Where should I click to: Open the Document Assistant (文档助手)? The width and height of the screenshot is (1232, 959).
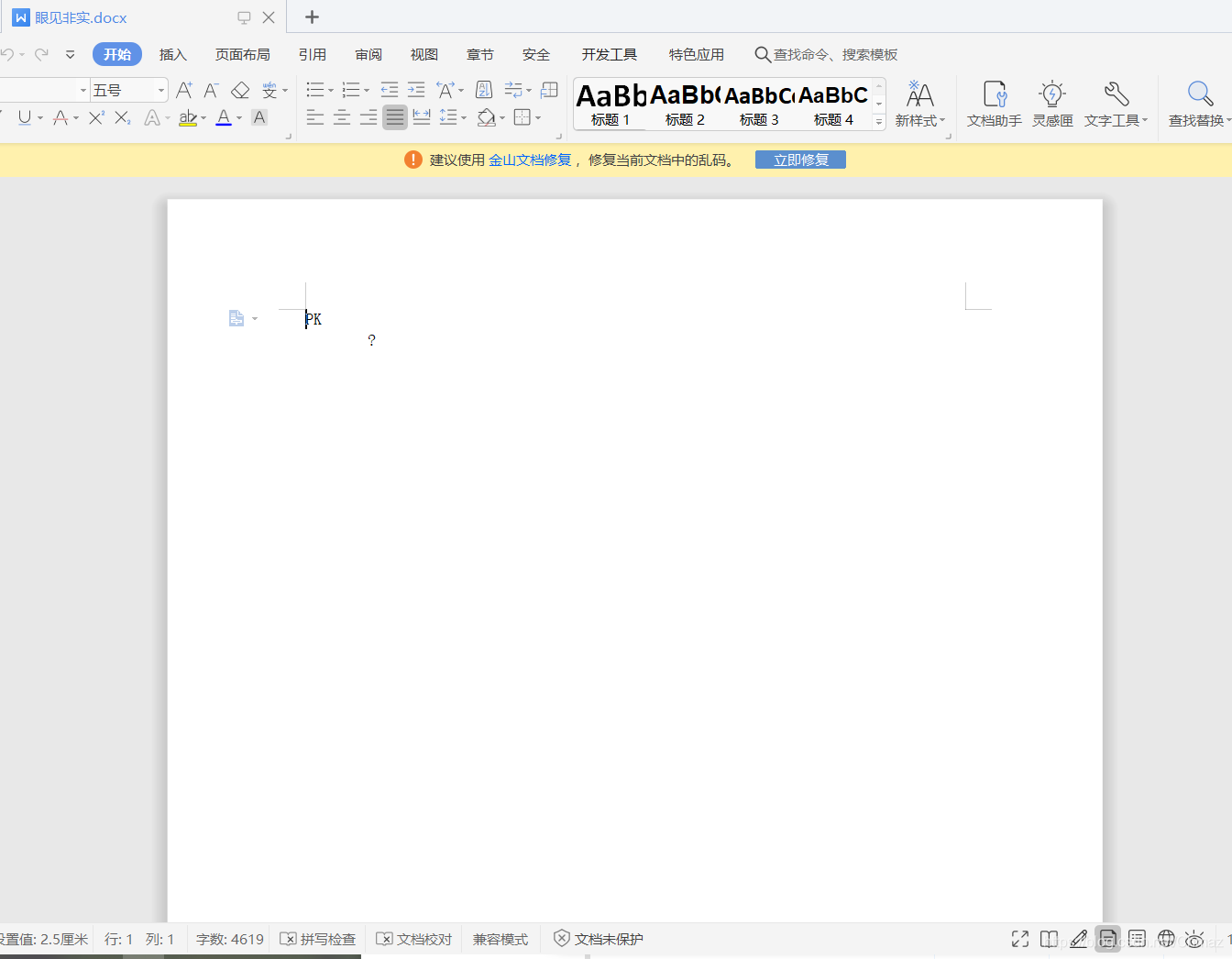coord(995,103)
